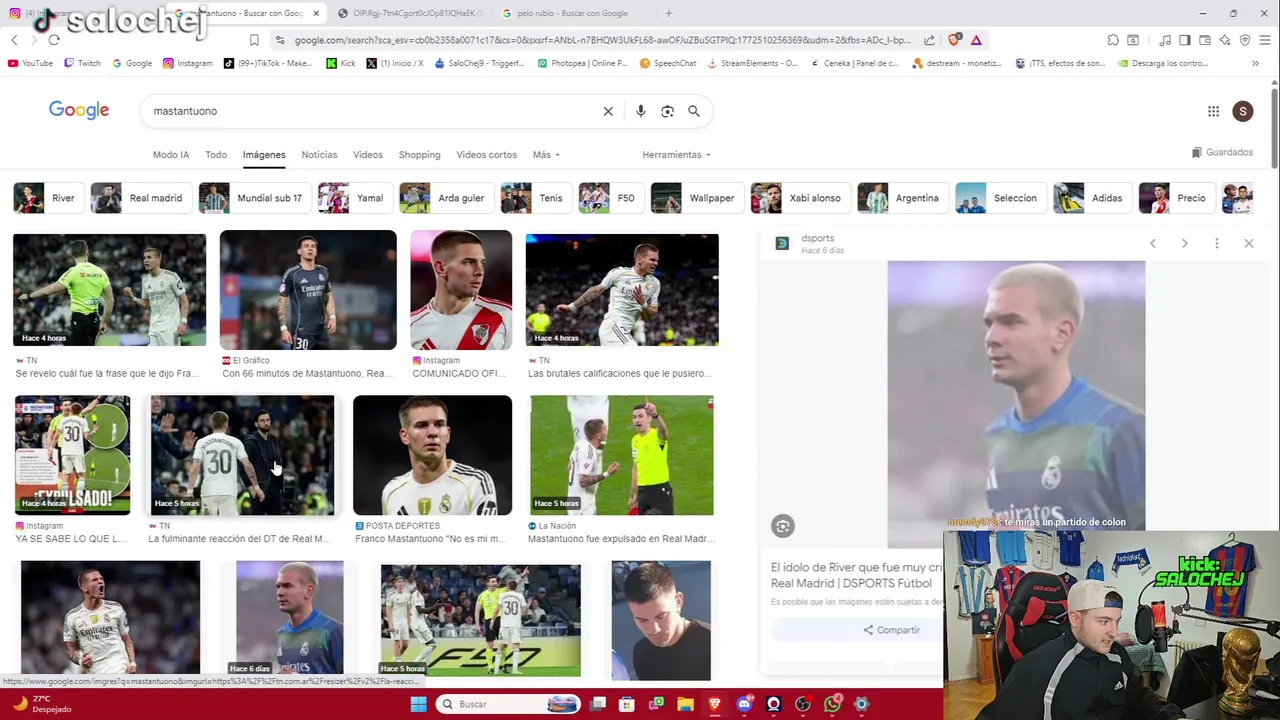The height and width of the screenshot is (720, 1280).
Task: Switch to the Todo results tab
Action: 216,155
